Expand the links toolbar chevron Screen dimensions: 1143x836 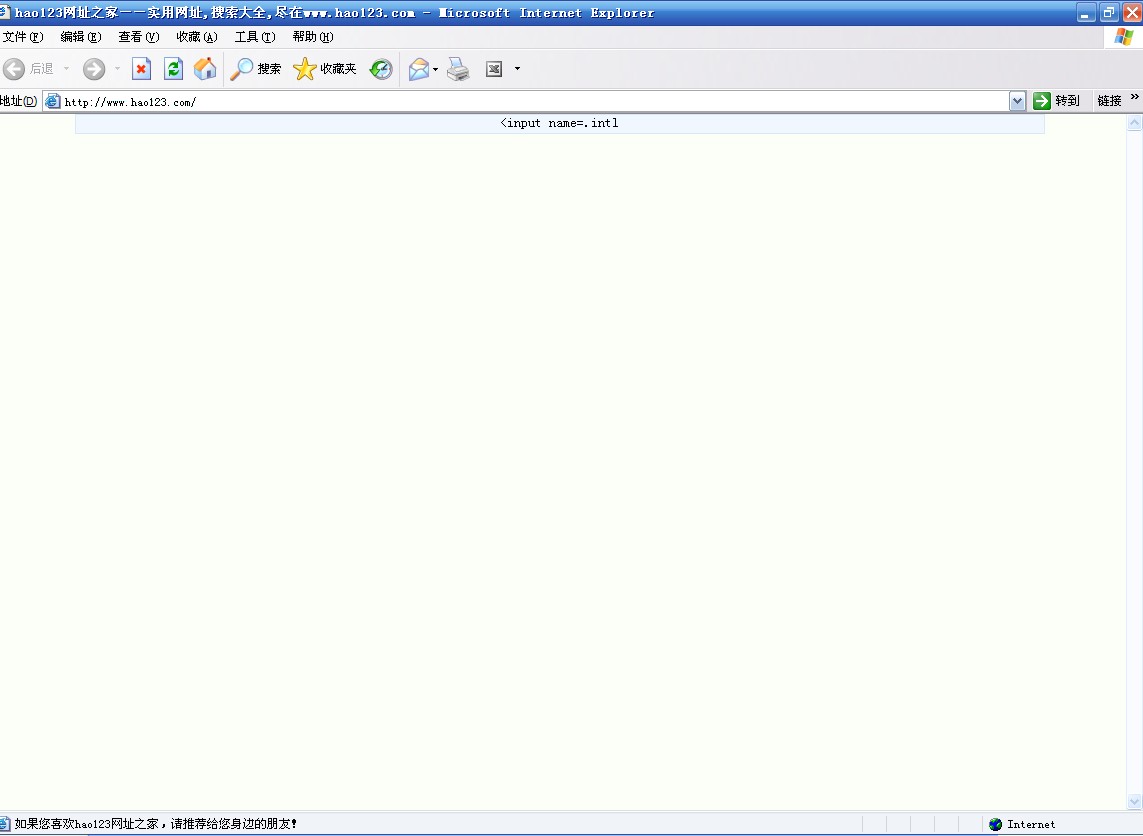(x=1134, y=97)
